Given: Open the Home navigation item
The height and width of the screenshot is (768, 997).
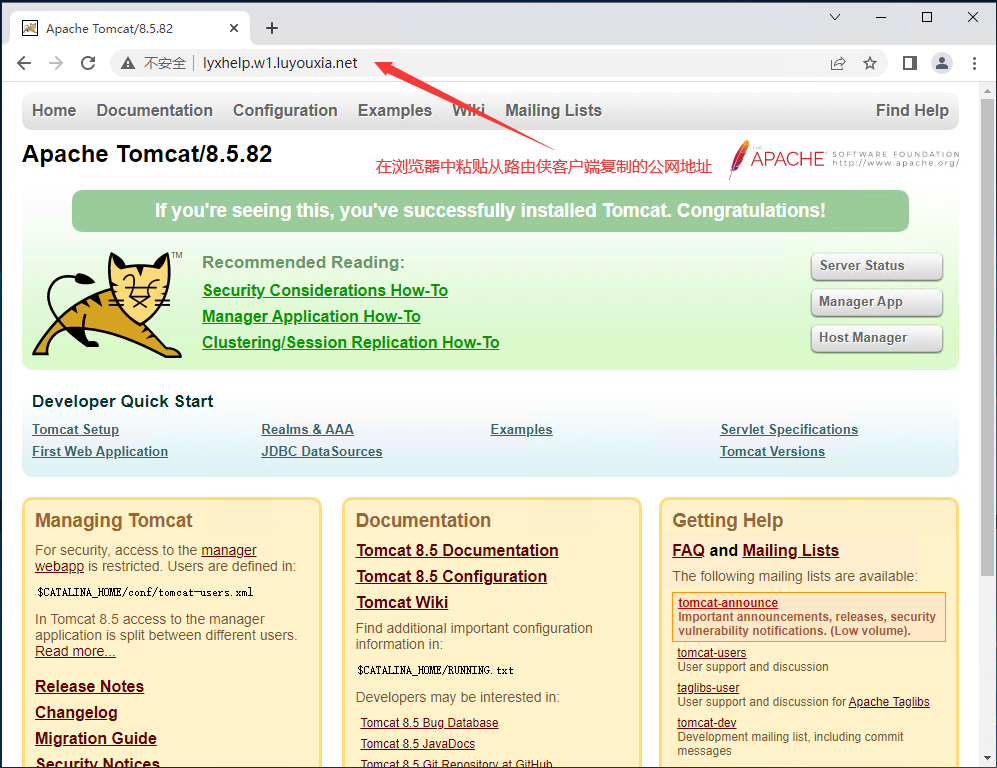Looking at the screenshot, I should (54, 111).
